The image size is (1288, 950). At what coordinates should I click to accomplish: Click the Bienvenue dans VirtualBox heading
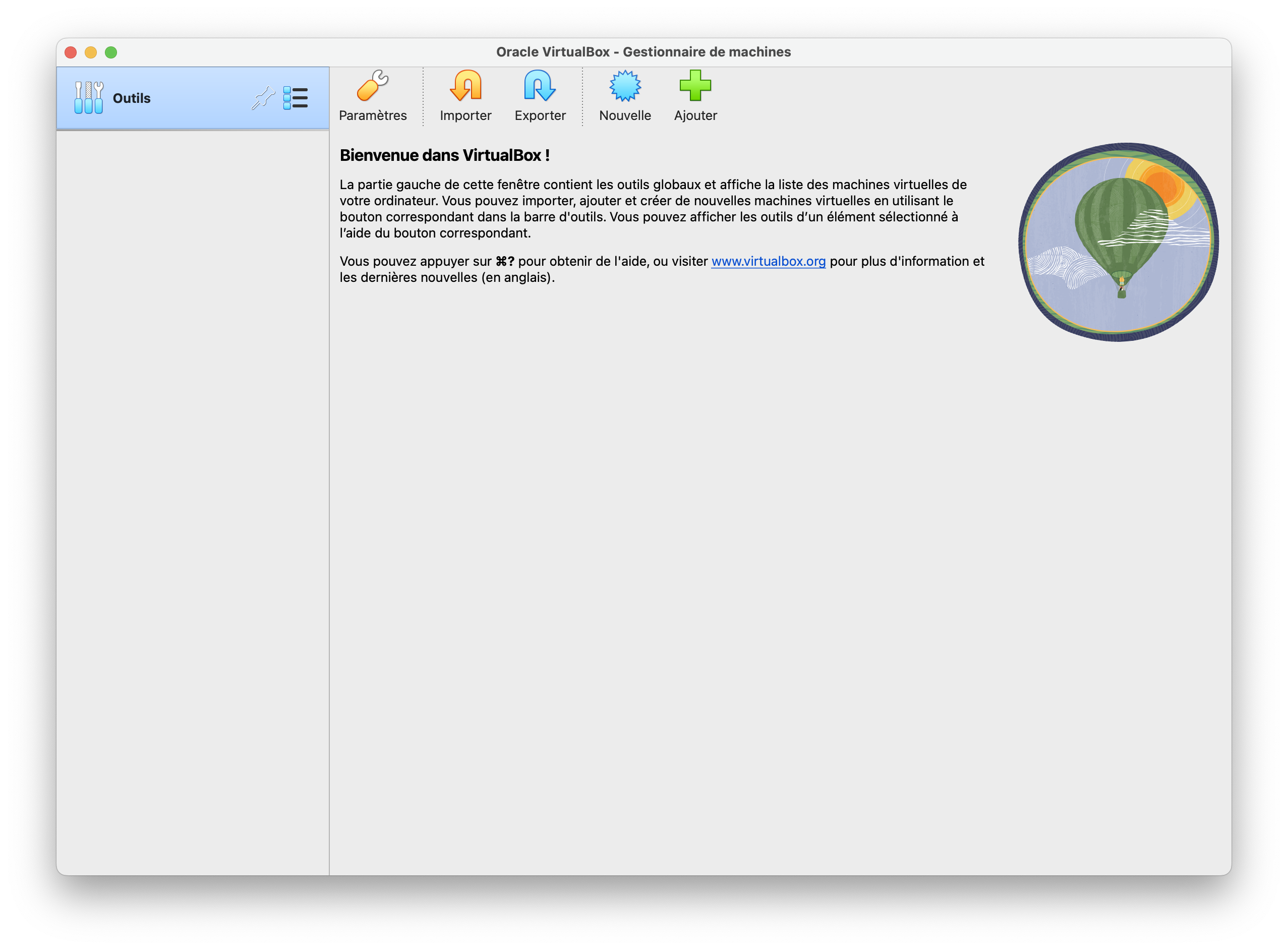tap(444, 155)
